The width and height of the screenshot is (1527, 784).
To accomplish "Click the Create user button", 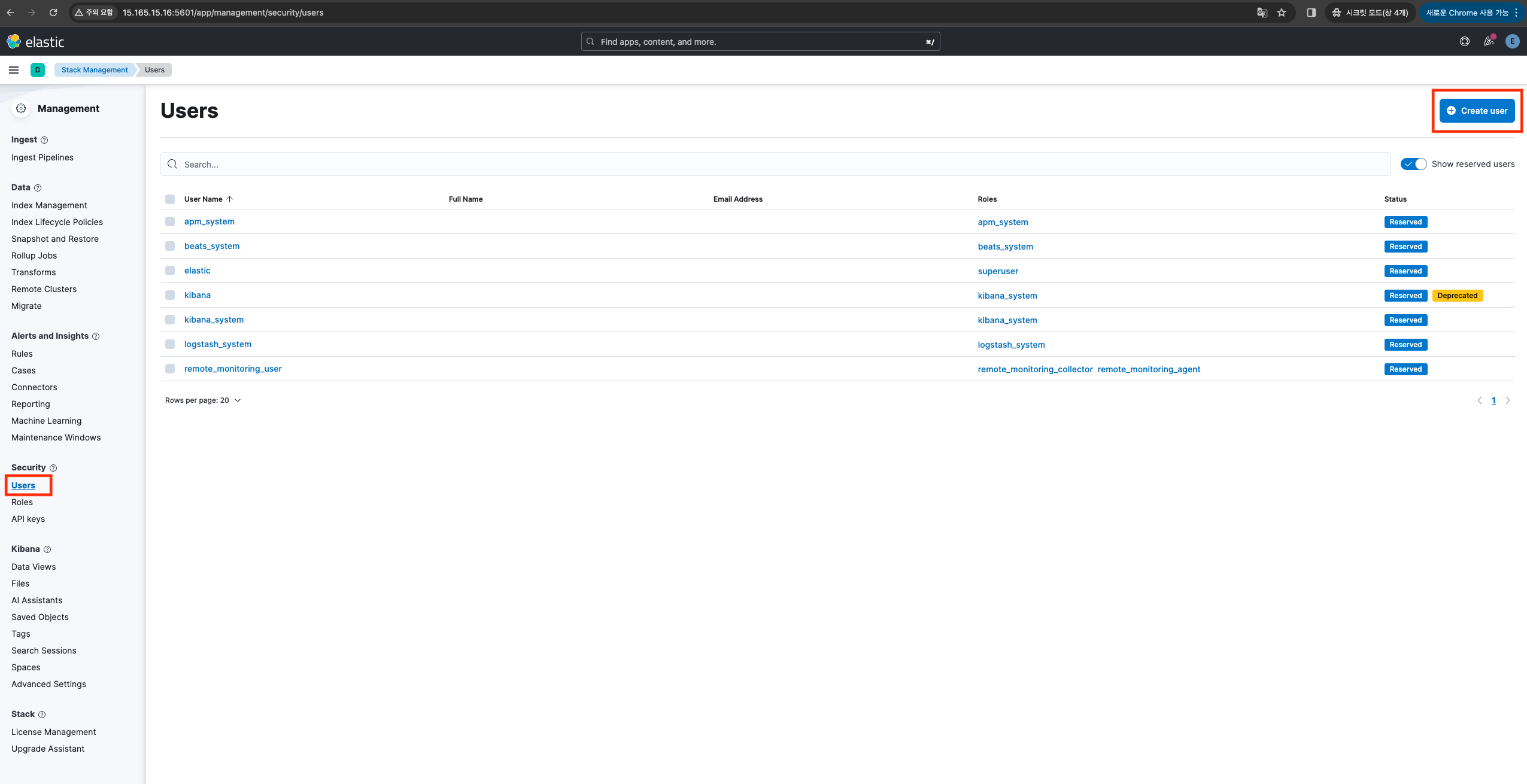I will [1477, 111].
